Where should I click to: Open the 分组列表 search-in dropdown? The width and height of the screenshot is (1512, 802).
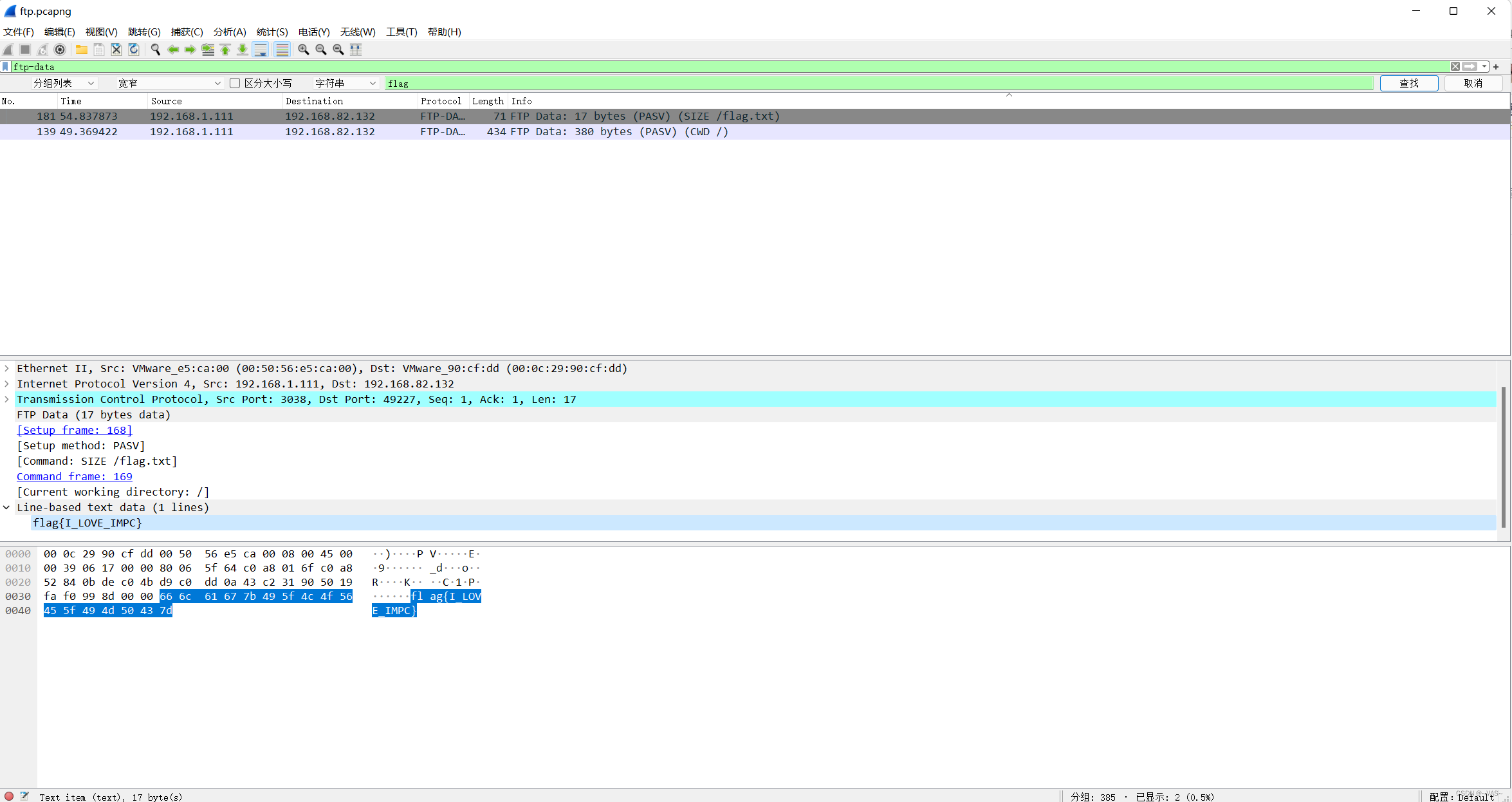64,83
